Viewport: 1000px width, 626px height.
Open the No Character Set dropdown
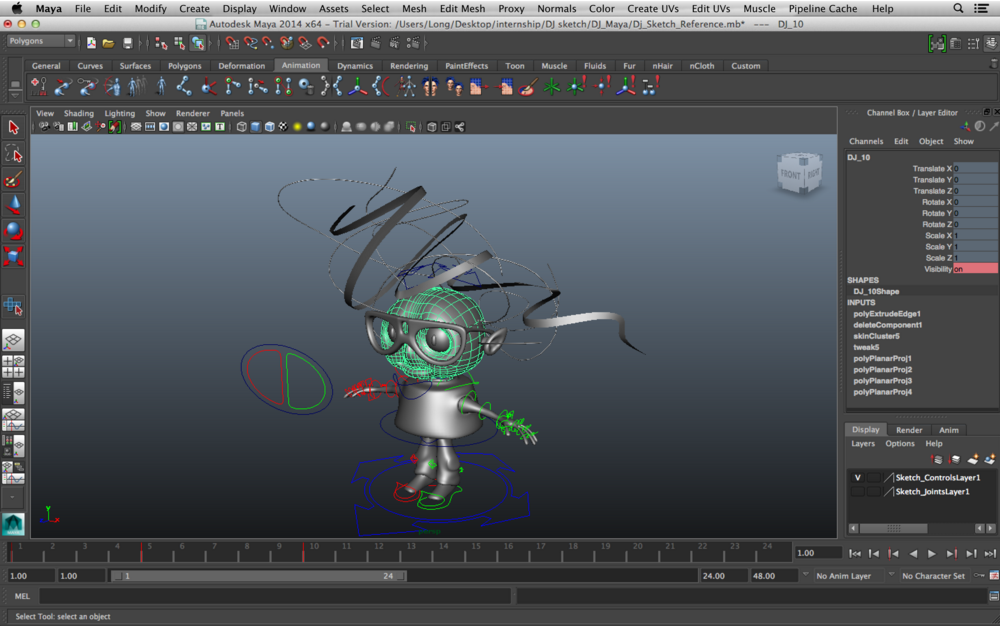pos(935,576)
